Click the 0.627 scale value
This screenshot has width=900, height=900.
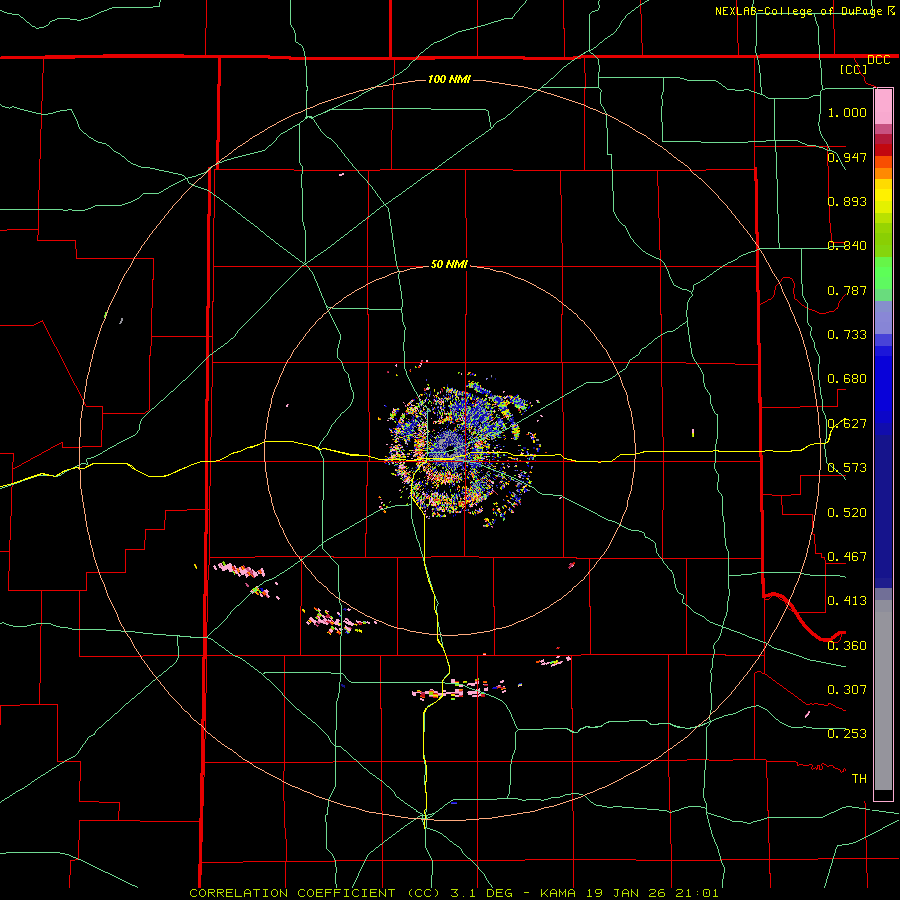[x=847, y=424]
